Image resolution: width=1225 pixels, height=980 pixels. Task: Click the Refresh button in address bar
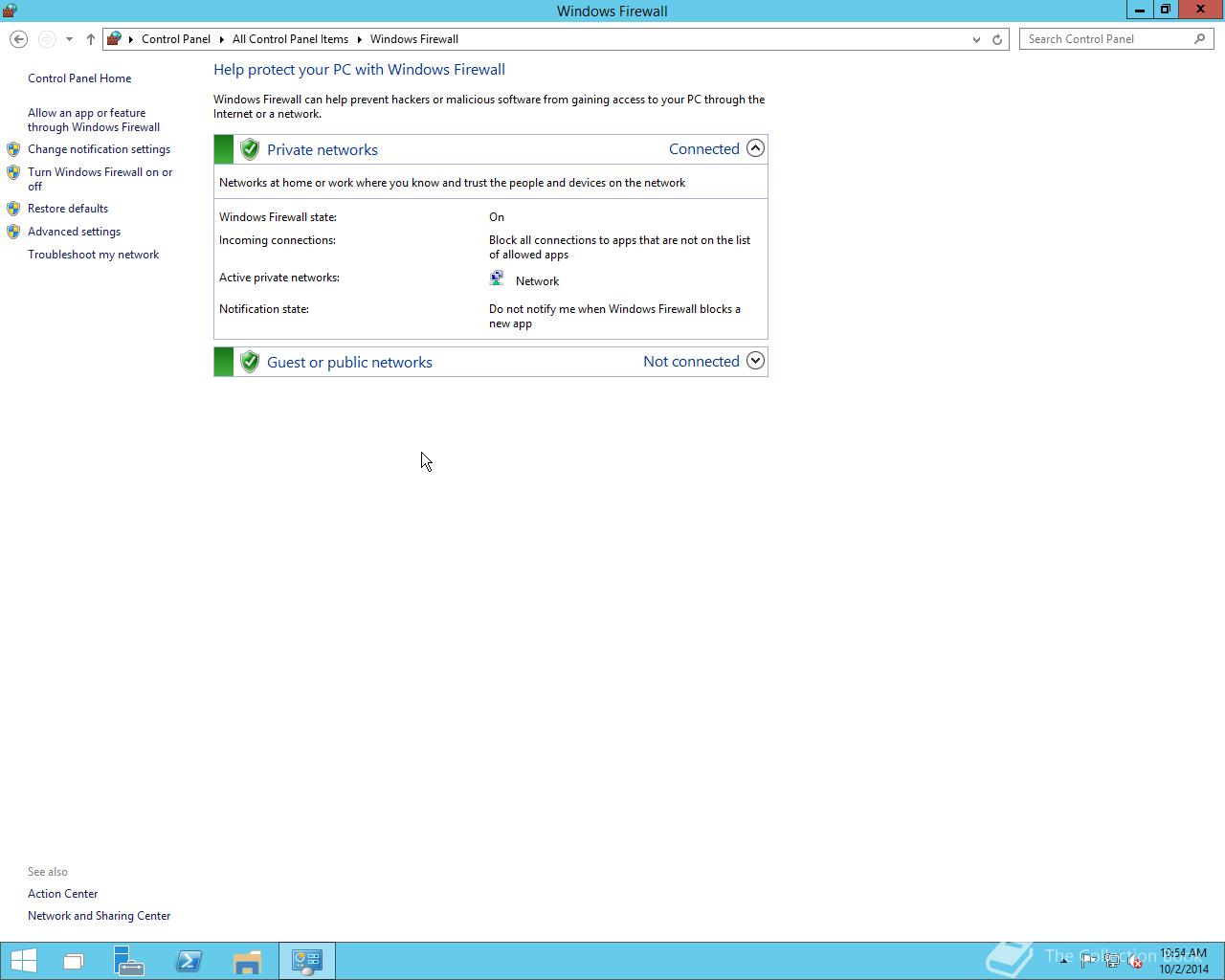(x=997, y=39)
